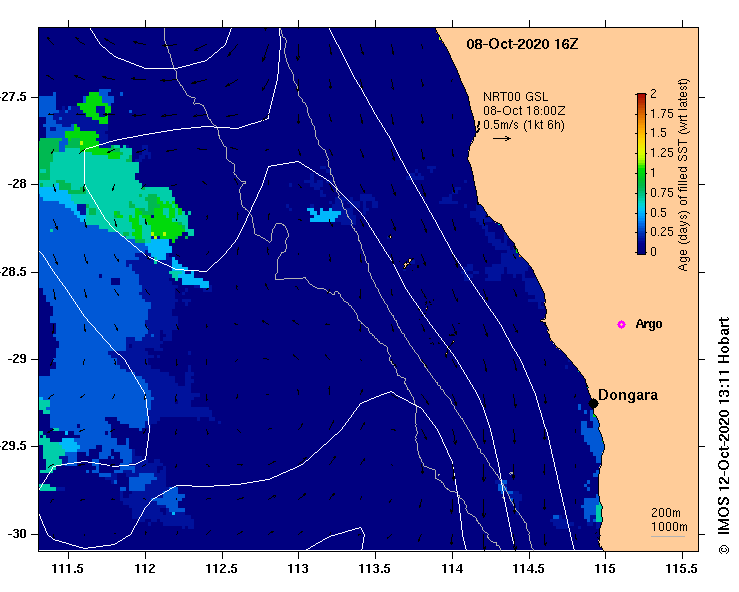
Task: Click the SST age color bar
Action: coord(641,173)
